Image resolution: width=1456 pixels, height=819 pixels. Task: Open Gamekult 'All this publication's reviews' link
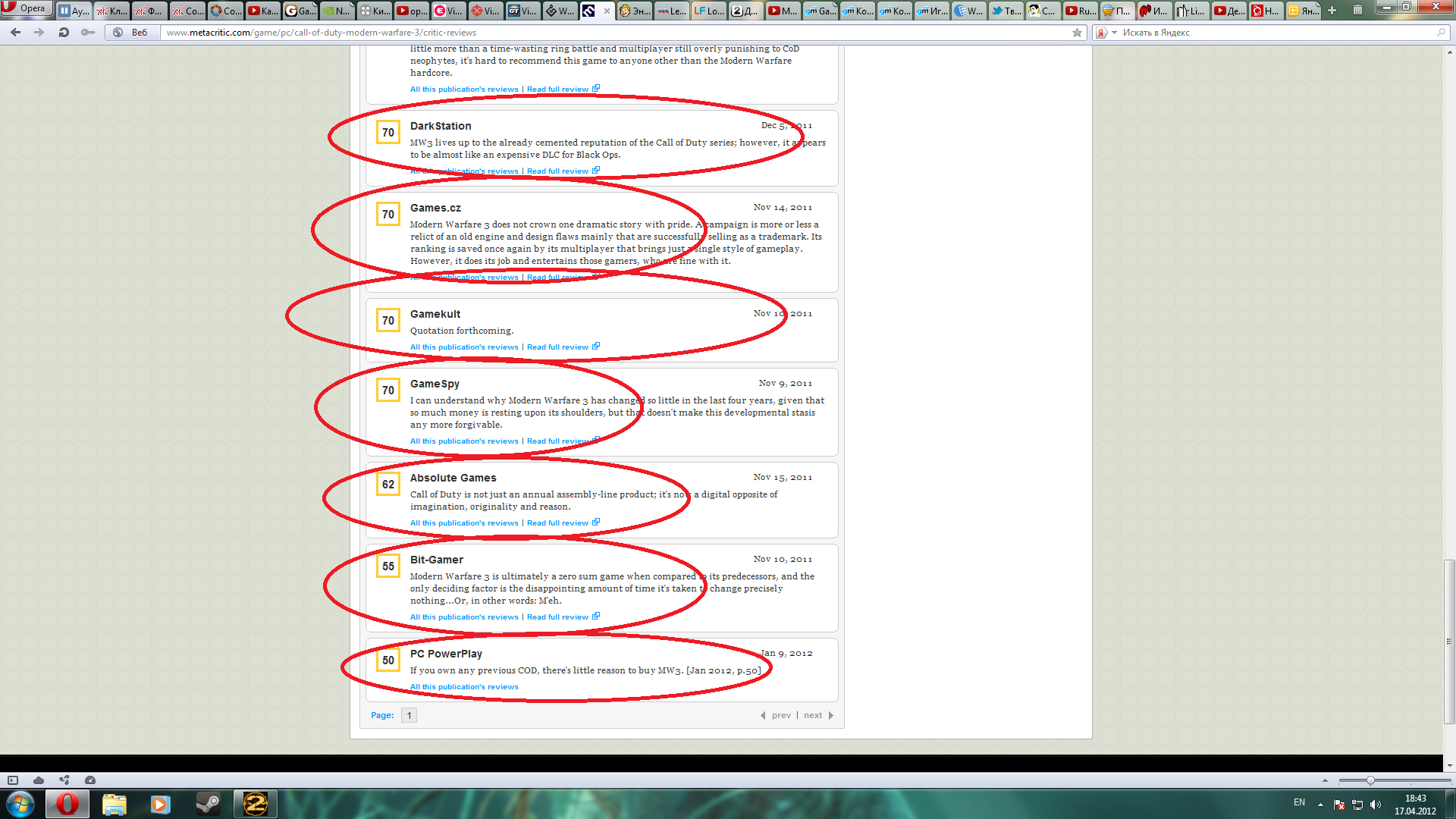coord(464,347)
